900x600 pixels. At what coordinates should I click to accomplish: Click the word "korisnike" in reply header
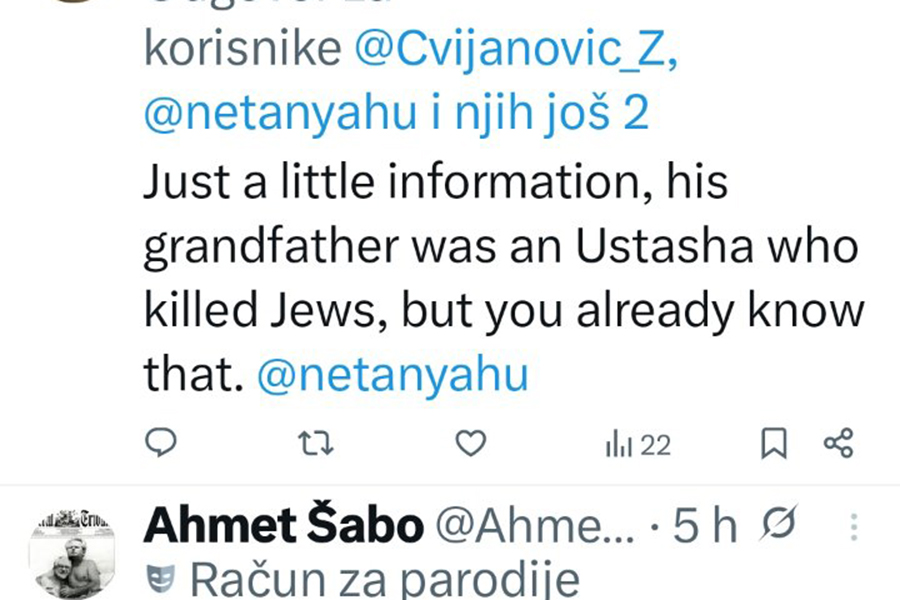pyautogui.click(x=243, y=52)
